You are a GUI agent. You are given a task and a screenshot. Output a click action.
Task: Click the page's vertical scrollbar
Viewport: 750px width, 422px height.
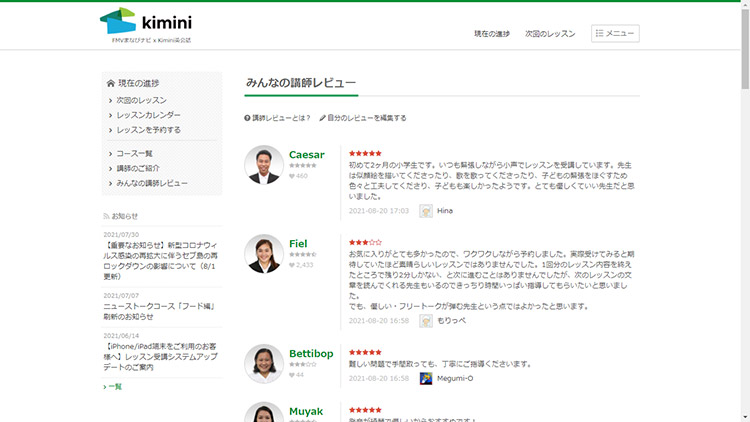click(x=745, y=48)
